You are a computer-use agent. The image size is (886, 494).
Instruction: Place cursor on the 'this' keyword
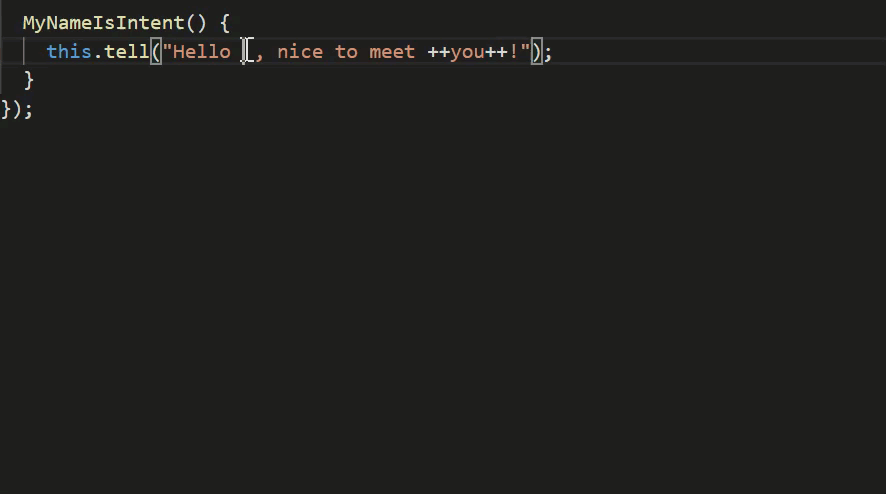(x=69, y=52)
